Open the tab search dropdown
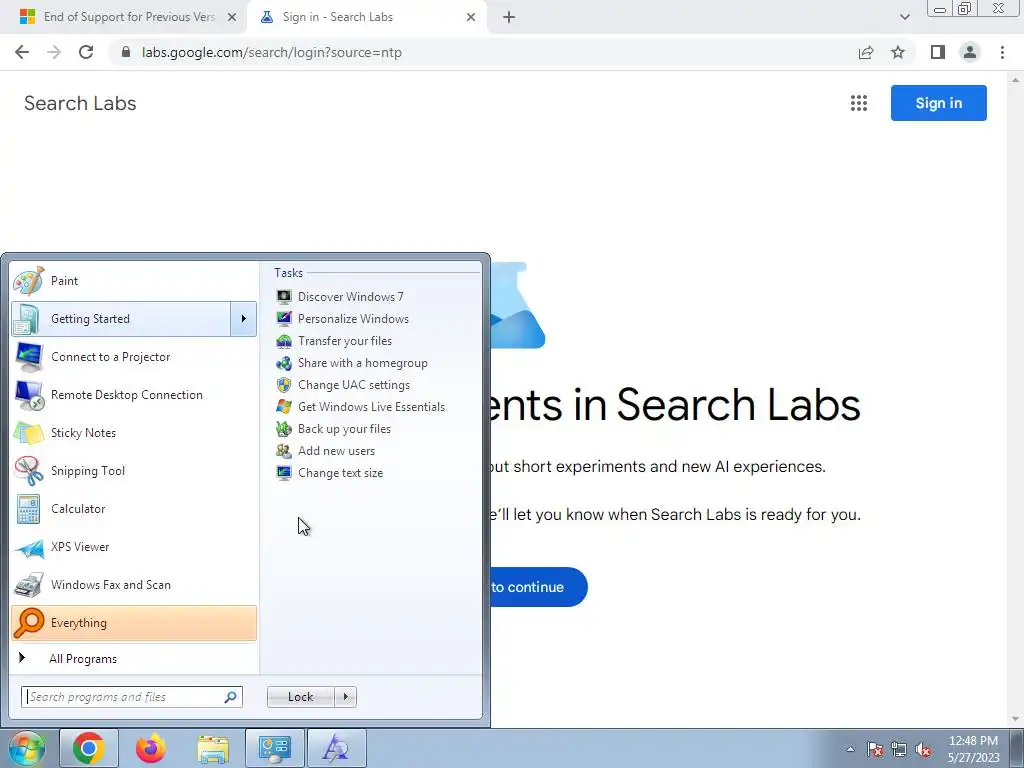Image resolution: width=1024 pixels, height=768 pixels. click(904, 17)
